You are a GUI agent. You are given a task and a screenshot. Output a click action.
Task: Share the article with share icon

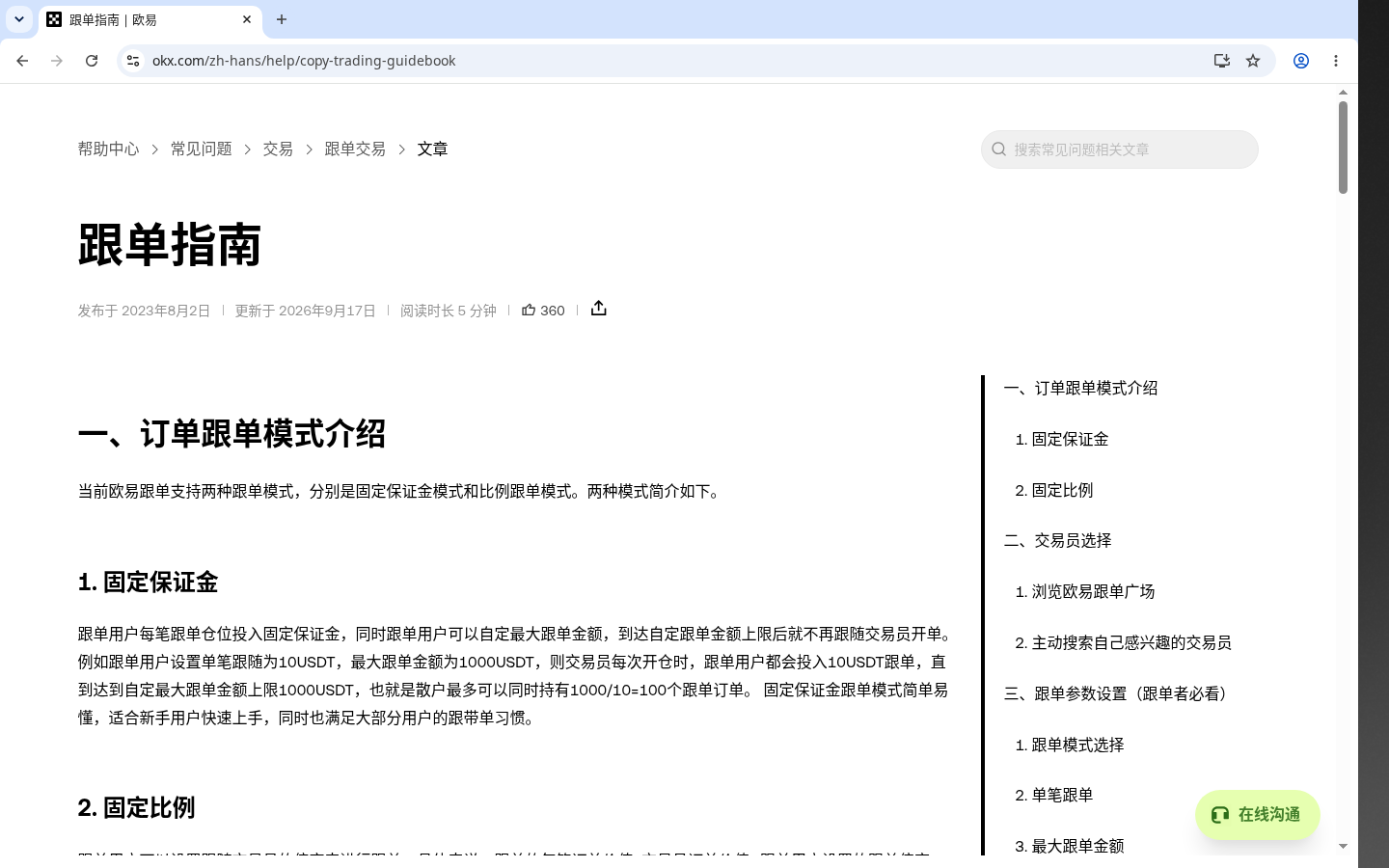(x=599, y=309)
